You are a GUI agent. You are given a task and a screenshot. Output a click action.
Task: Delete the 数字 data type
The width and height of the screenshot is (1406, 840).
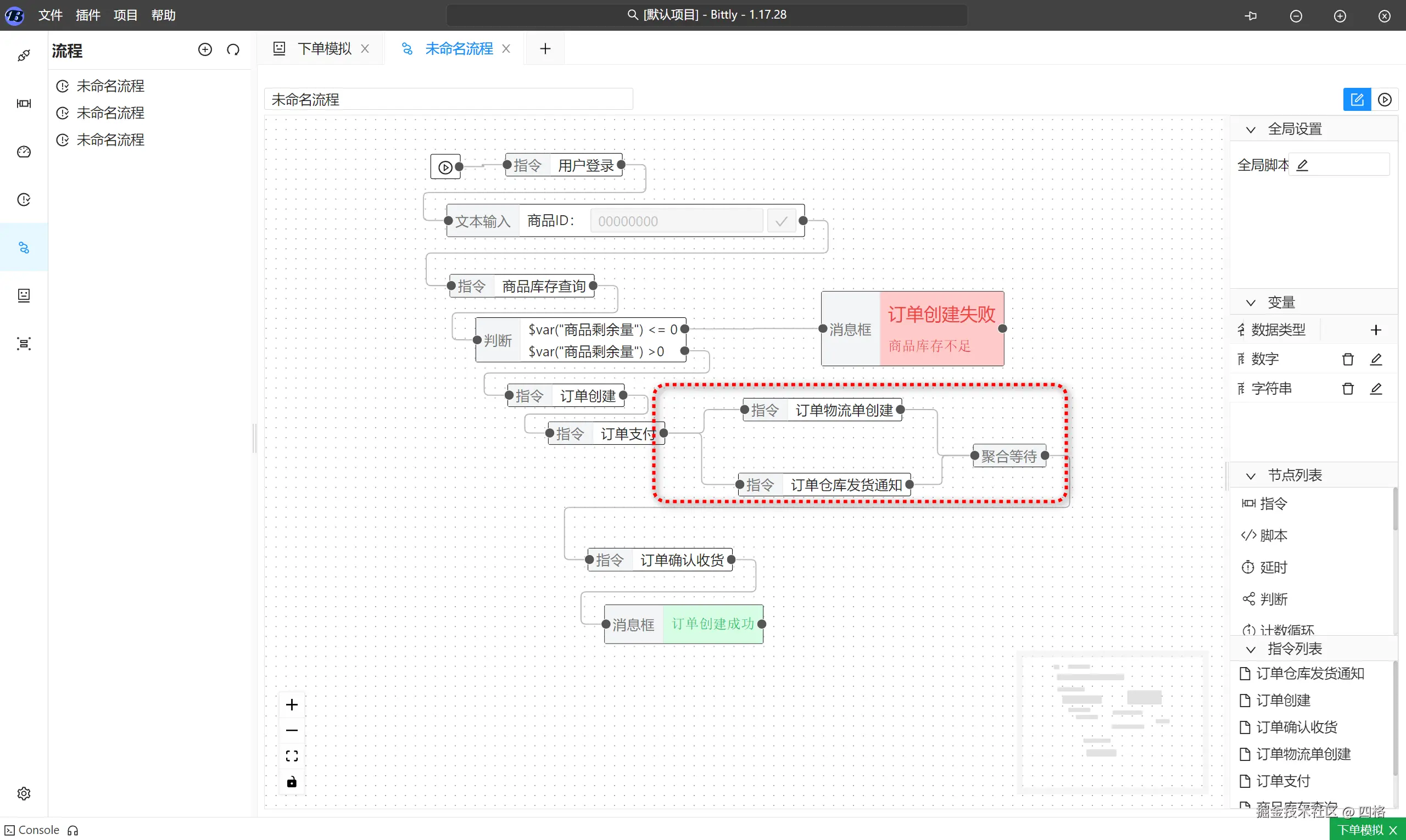(x=1348, y=360)
